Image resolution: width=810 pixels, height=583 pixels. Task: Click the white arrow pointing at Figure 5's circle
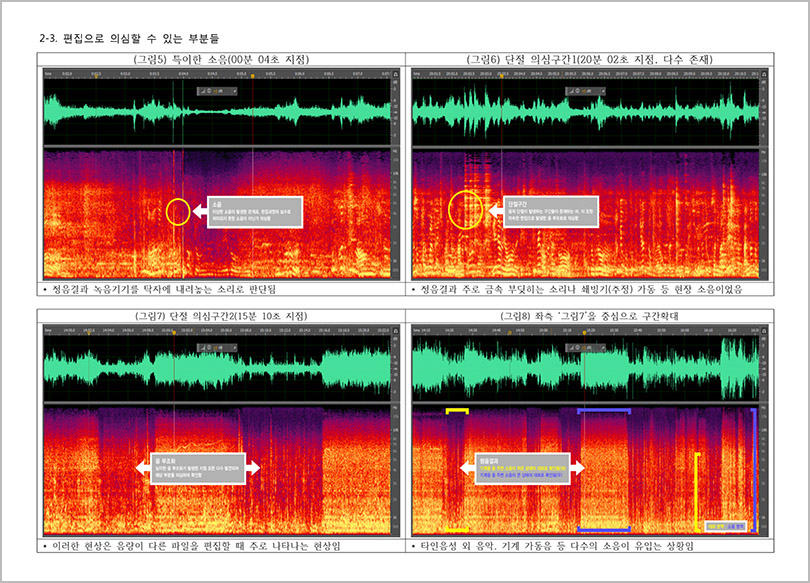pyautogui.click(x=198, y=211)
